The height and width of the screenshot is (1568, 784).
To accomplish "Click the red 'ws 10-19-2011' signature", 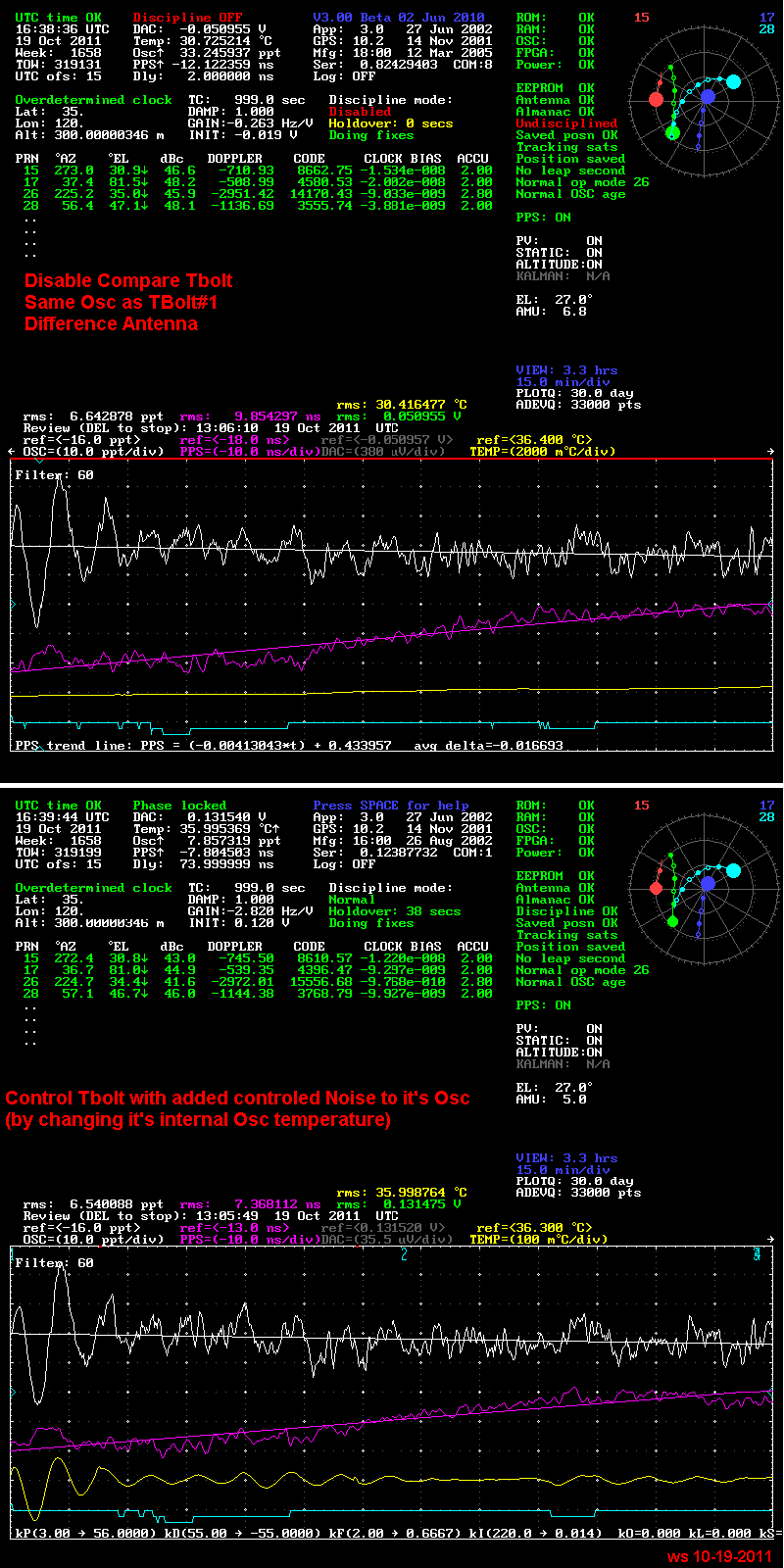I will click(x=719, y=1556).
